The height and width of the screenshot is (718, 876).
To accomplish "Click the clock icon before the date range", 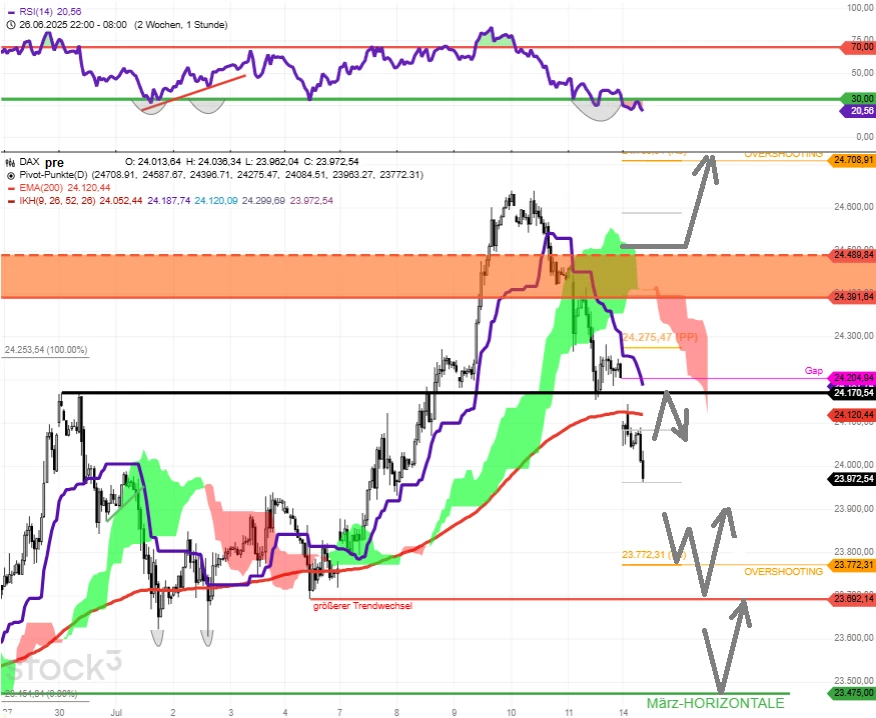I will pos(10,25).
